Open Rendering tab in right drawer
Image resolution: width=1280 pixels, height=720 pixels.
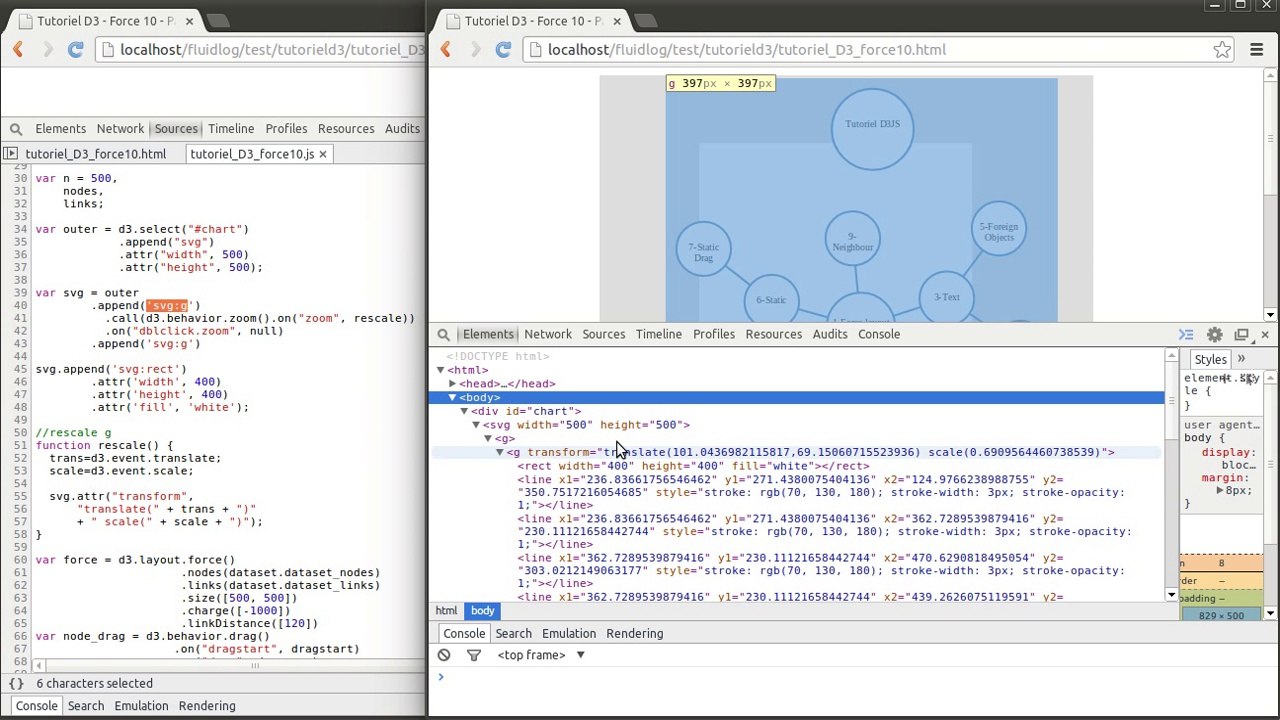pyautogui.click(x=635, y=633)
